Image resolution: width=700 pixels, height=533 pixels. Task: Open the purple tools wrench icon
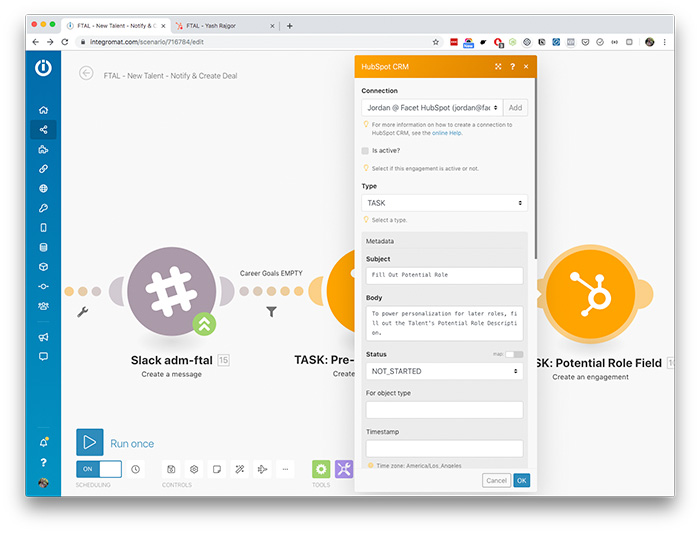344,469
